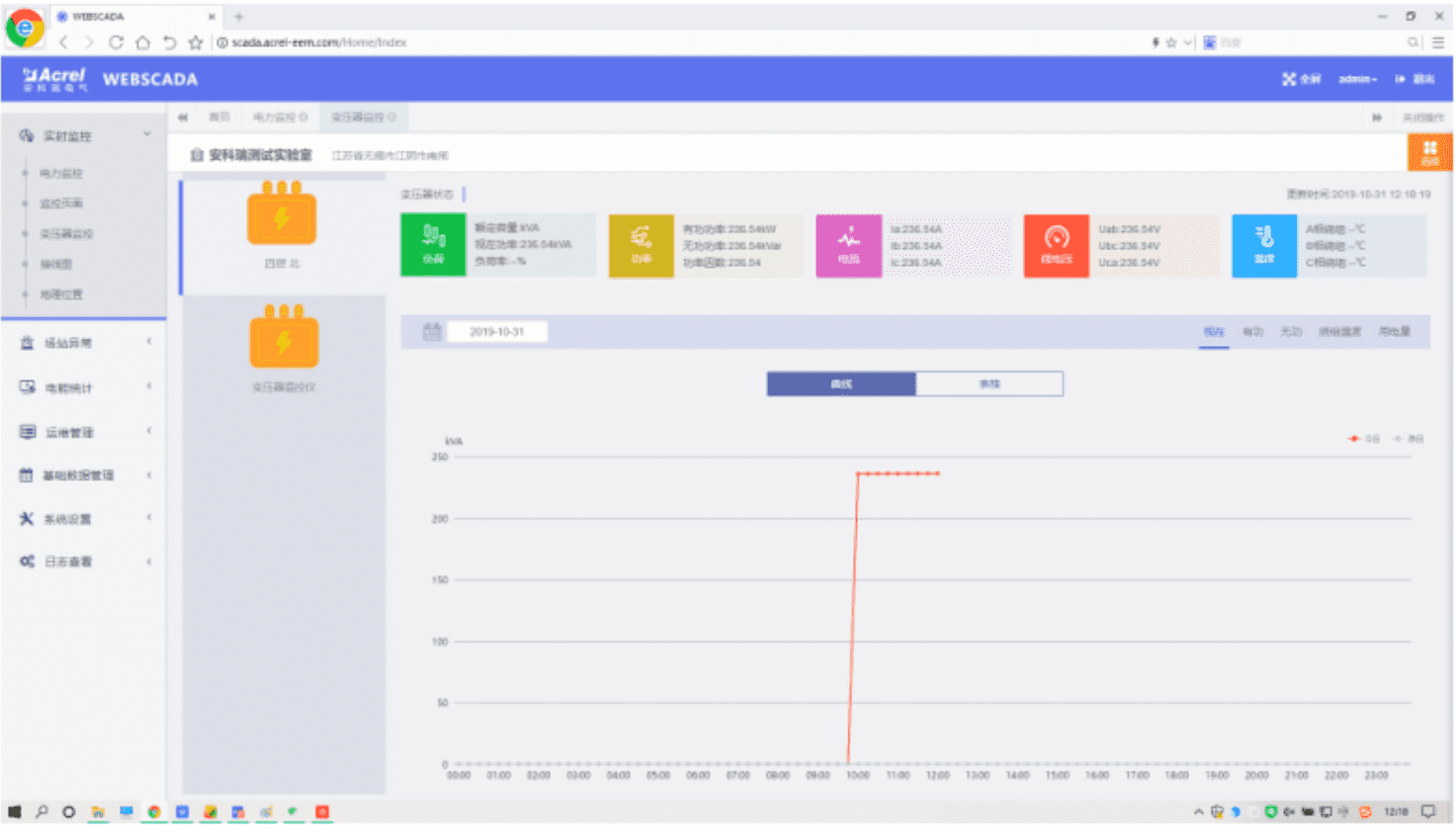Screen dimensions: 1456x837
Task: Open 变压器监控 in the sidebar submenu
Action: 66,234
